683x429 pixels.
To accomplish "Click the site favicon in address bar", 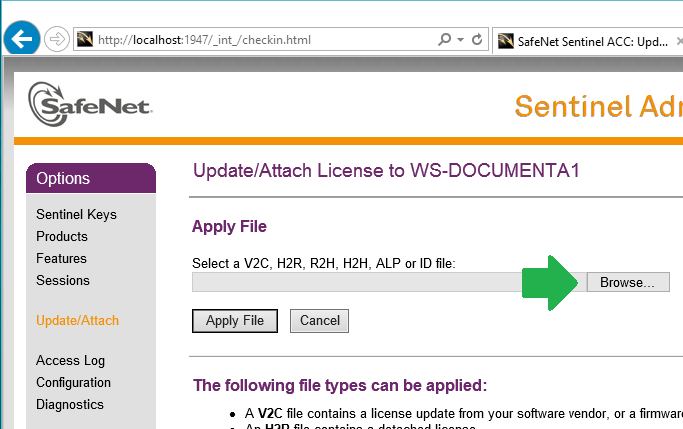I will (x=85, y=40).
